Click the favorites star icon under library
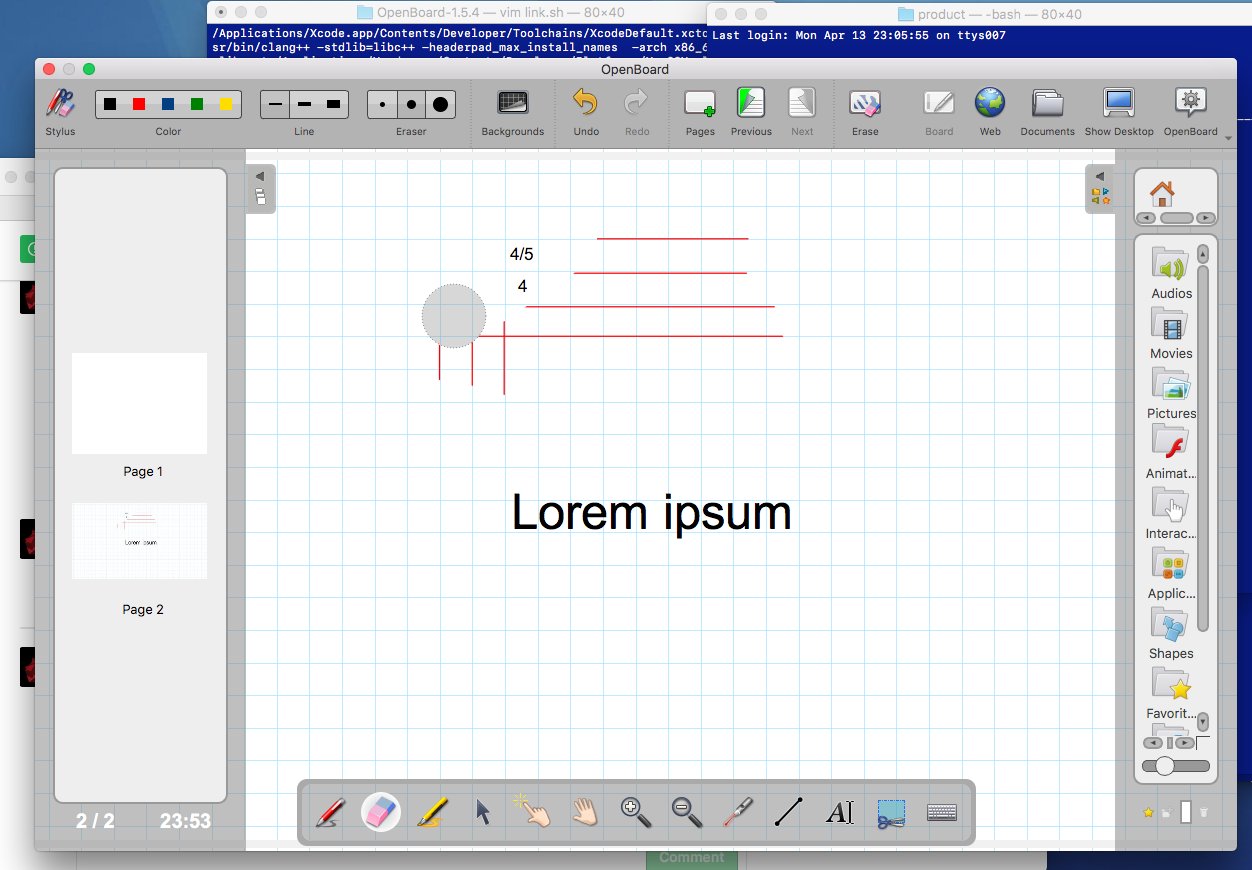The height and width of the screenshot is (870, 1252). (x=1148, y=812)
